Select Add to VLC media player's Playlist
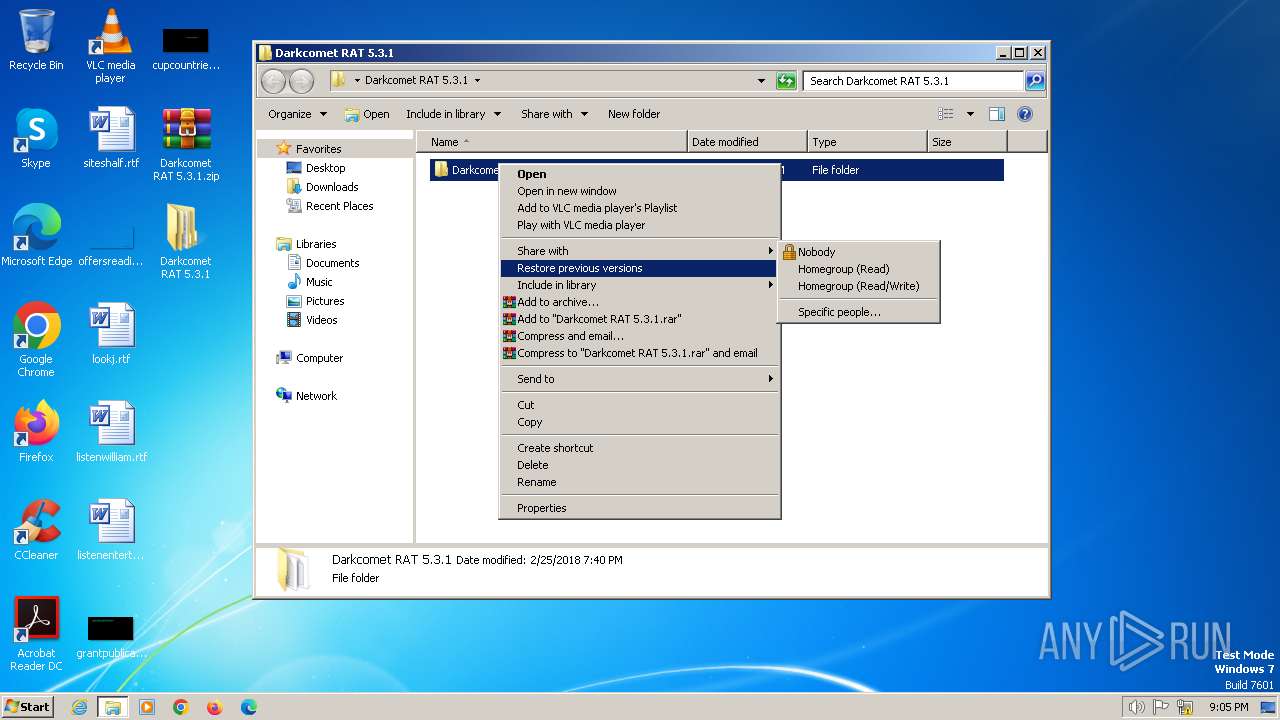Image resolution: width=1280 pixels, height=720 pixels. (x=639, y=208)
